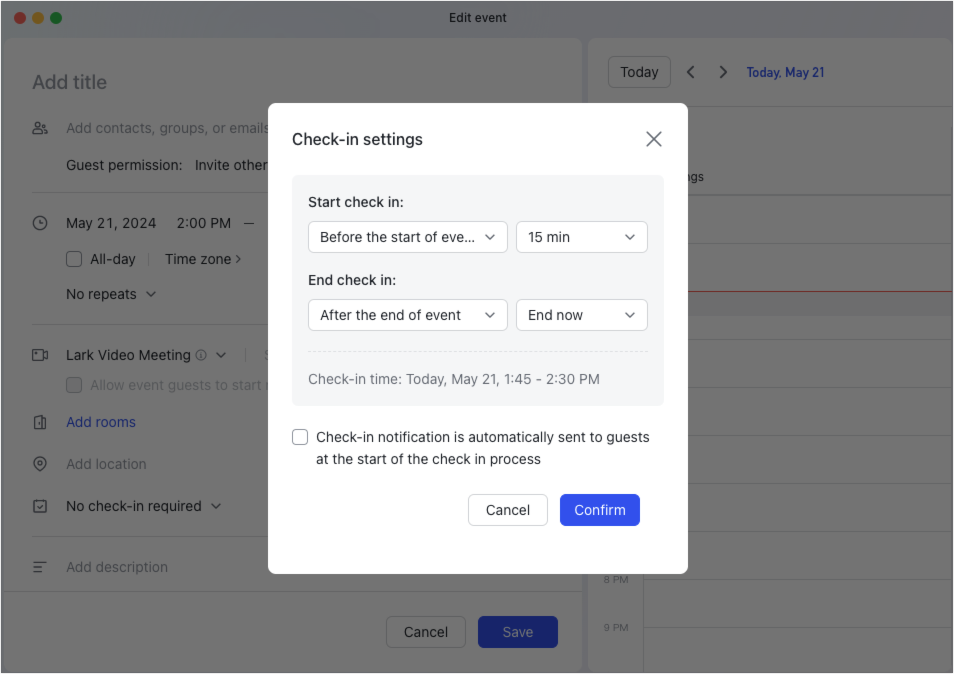Enable the Allow event guests to start checkbox

click(x=73, y=385)
